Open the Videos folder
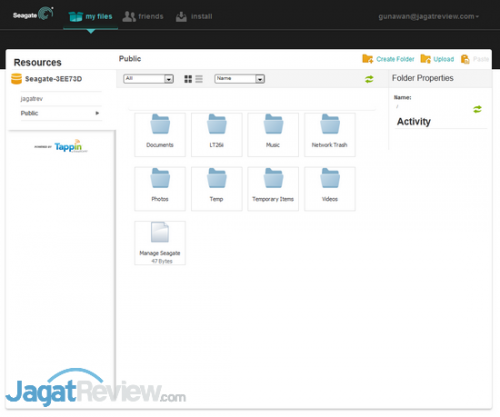The height and width of the screenshot is (417, 500). 330,189
